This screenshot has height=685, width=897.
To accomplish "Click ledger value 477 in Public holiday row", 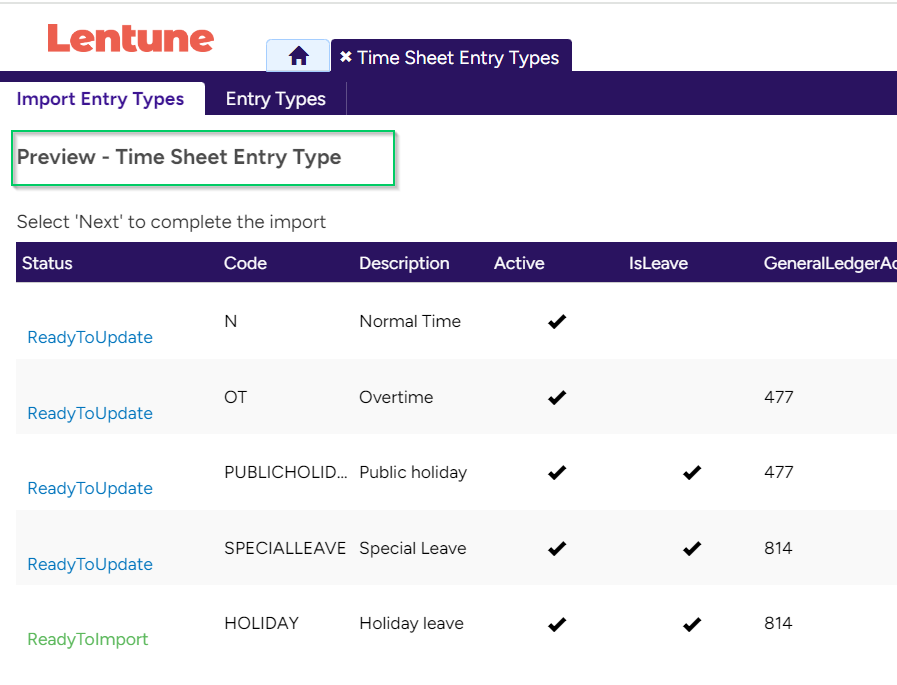I will pos(779,472).
